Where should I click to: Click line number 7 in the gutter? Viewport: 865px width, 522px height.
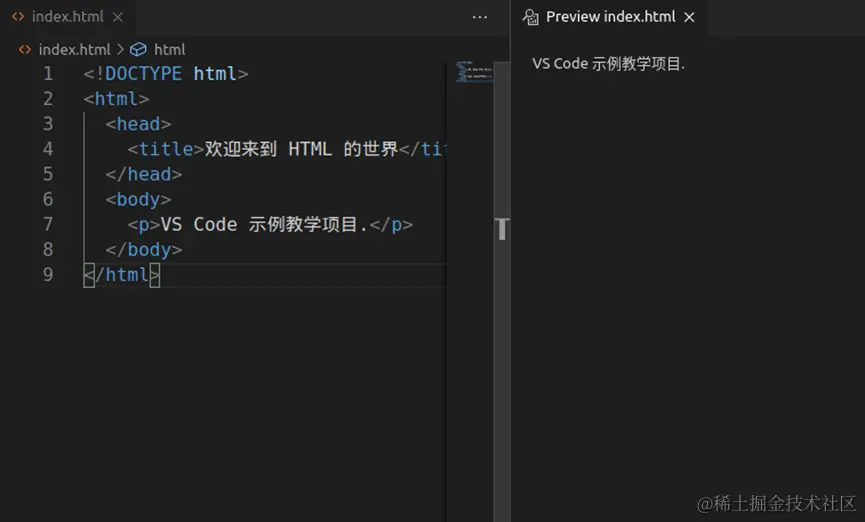point(49,224)
